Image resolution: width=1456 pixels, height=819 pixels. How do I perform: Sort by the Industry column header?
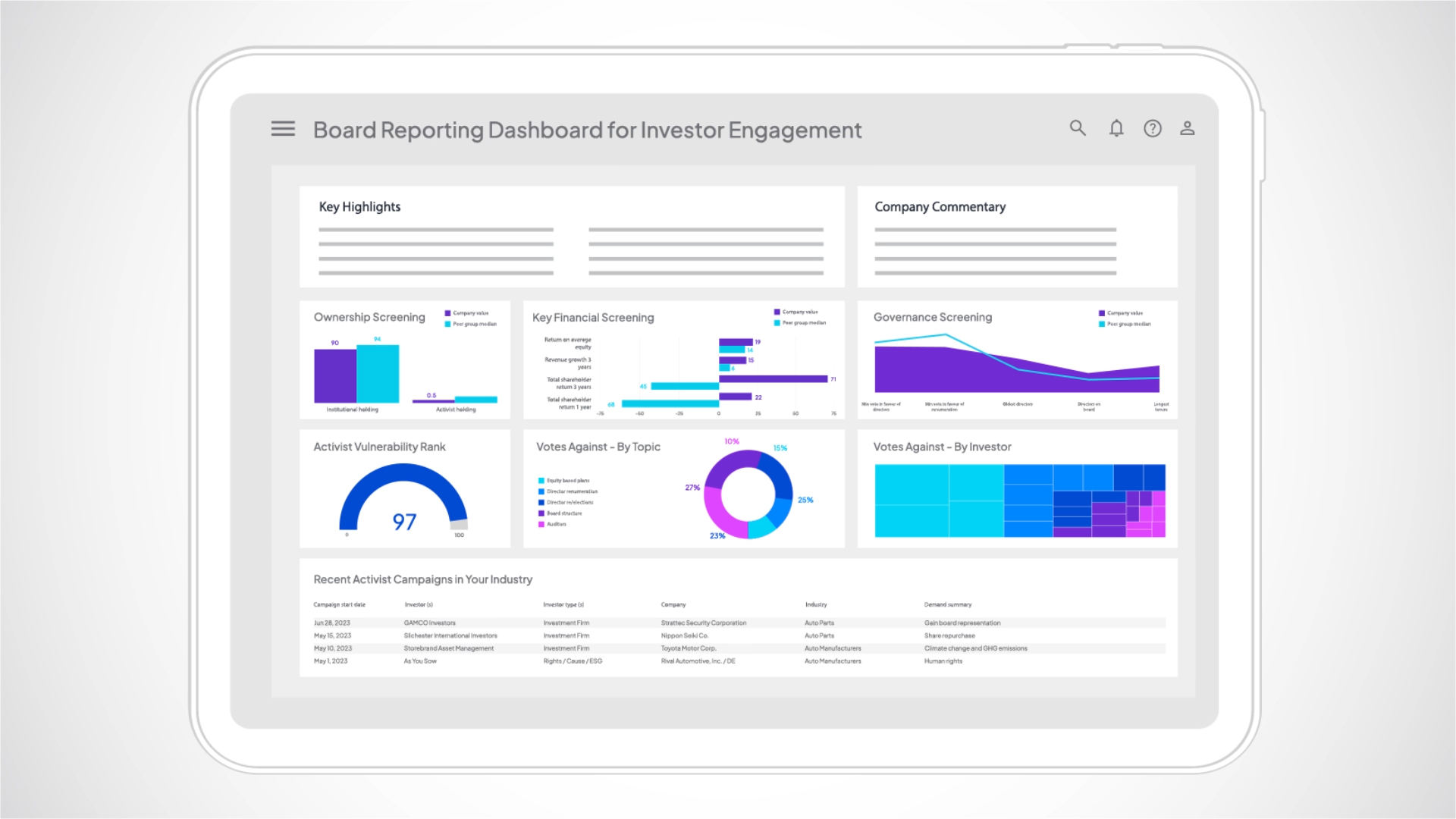click(816, 605)
